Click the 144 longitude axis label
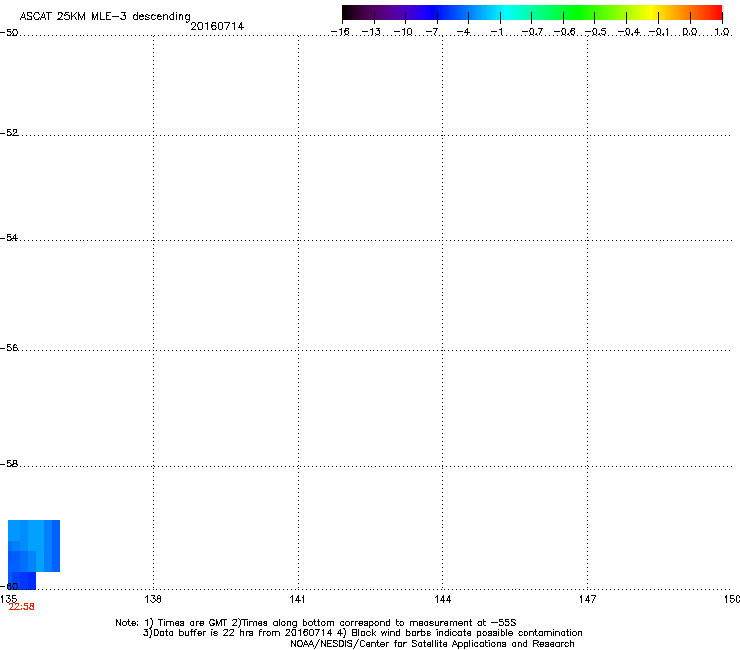The height and width of the screenshot is (650, 740). 442,599
